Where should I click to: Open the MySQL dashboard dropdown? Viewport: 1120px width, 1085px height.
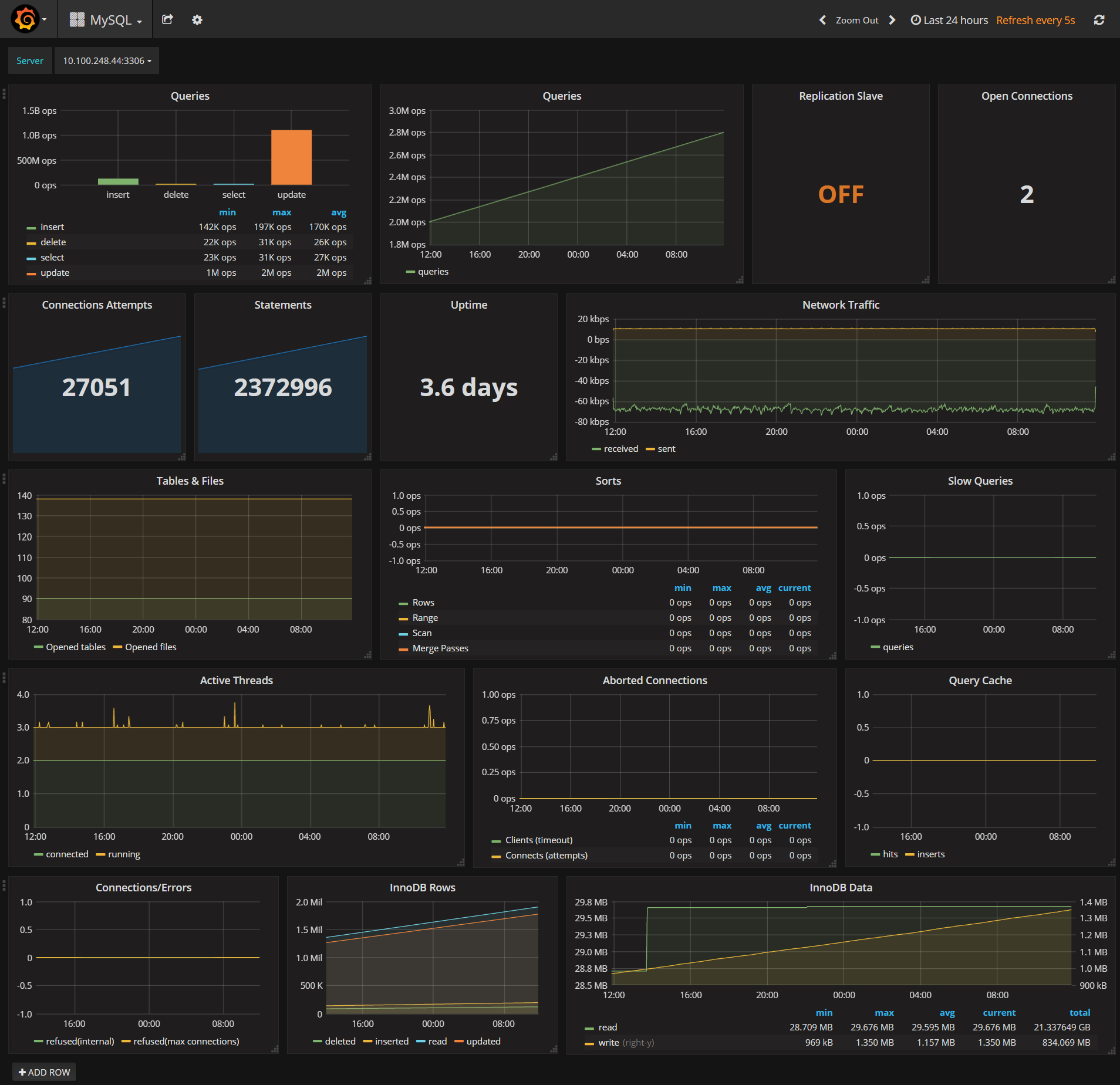pyautogui.click(x=111, y=19)
